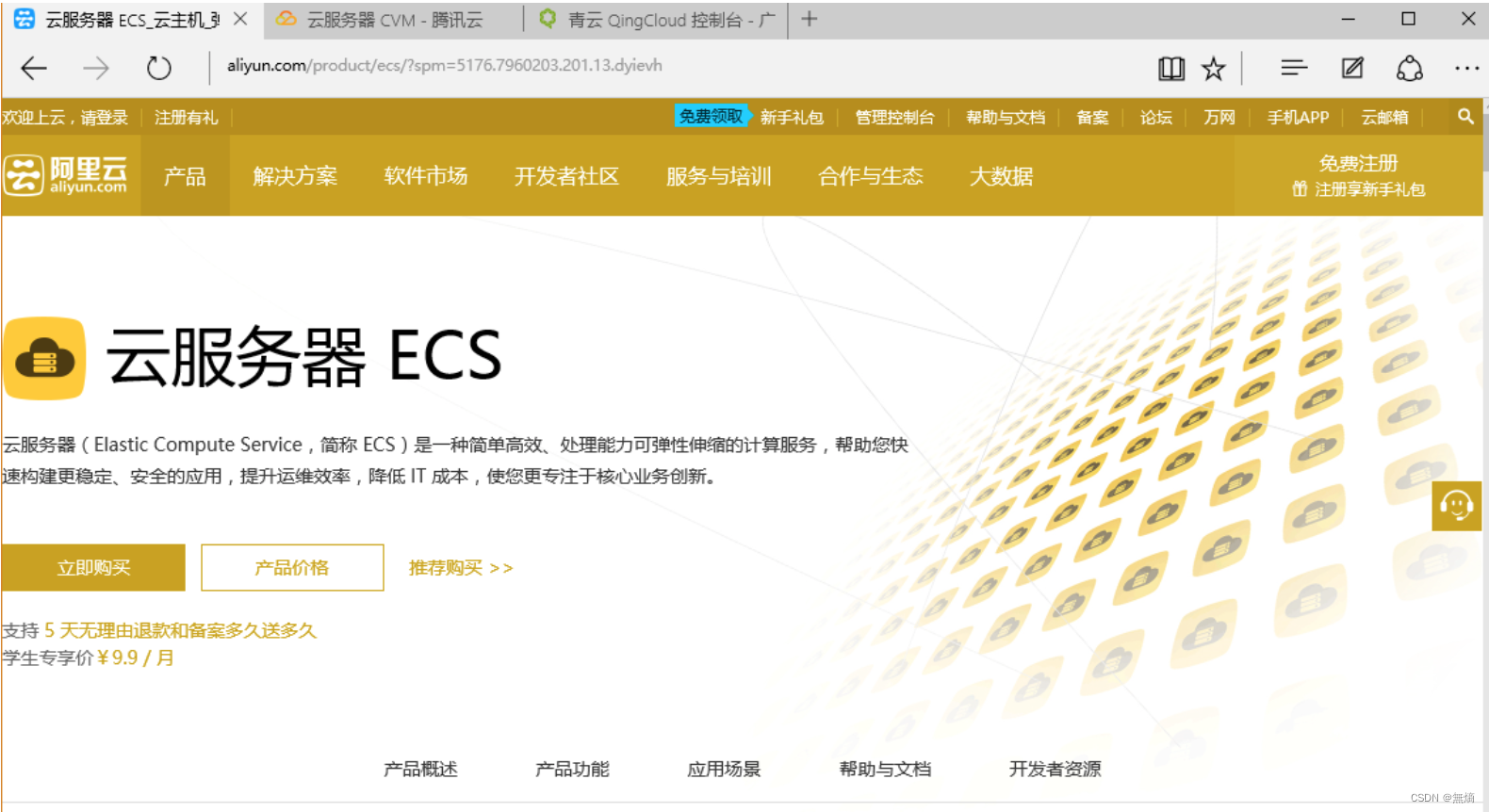
Task: Click the 学生专享价 ¥9.9 / 月 link
Action: [x=88, y=658]
